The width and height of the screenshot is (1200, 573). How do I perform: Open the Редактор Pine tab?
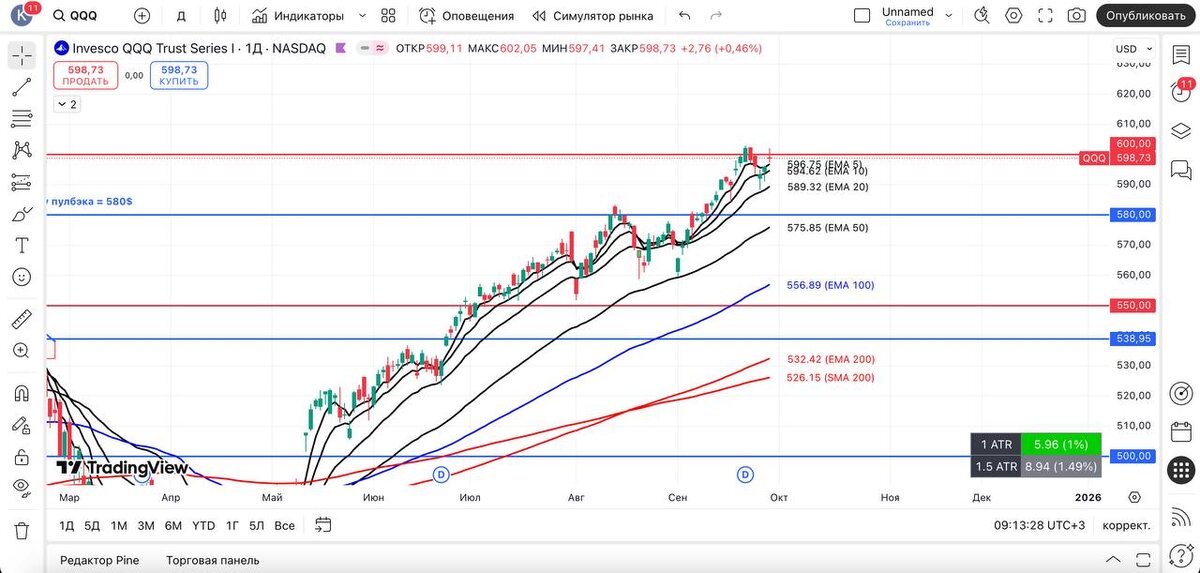pyautogui.click(x=100, y=560)
